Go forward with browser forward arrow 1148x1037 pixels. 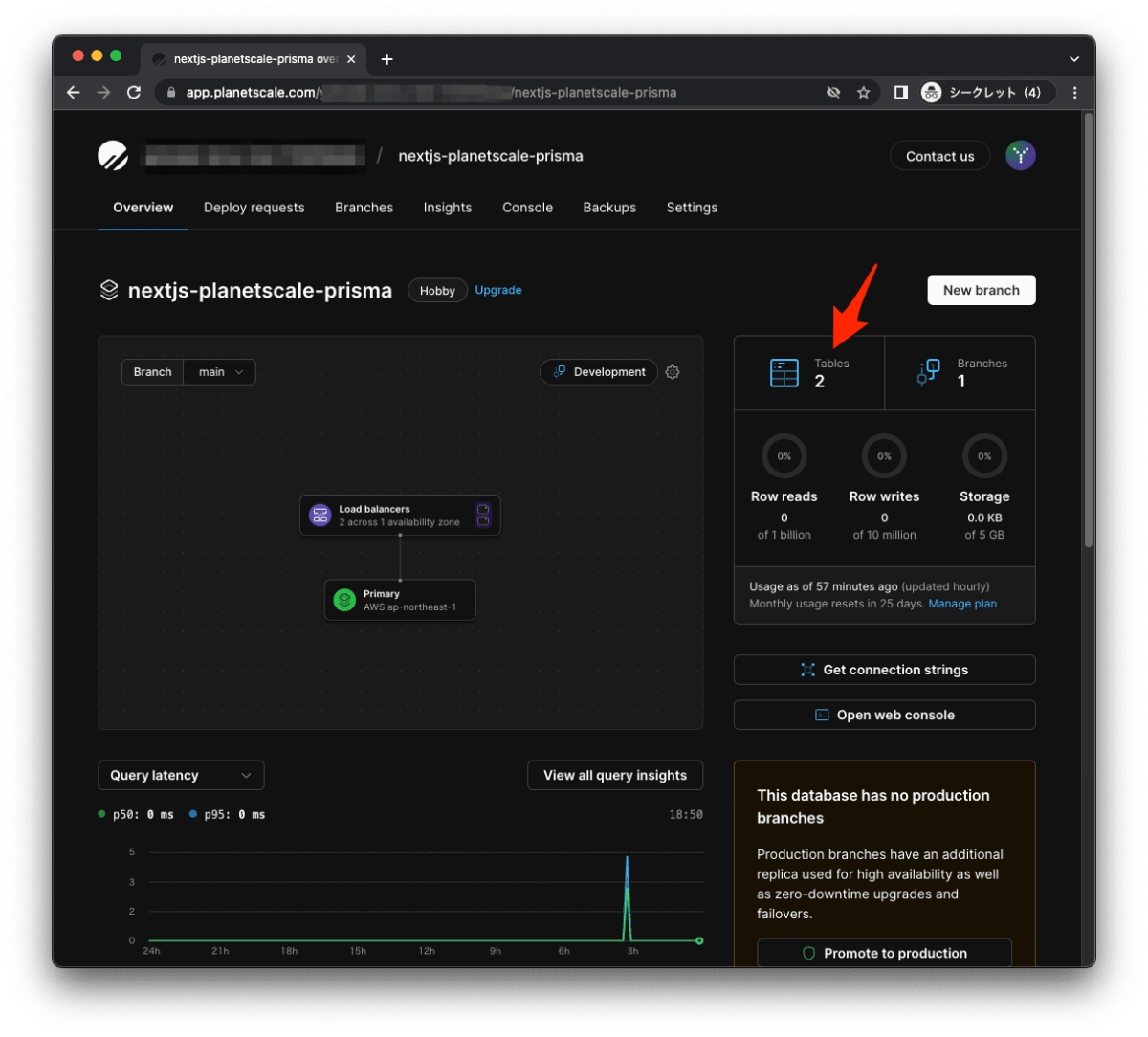tap(103, 93)
